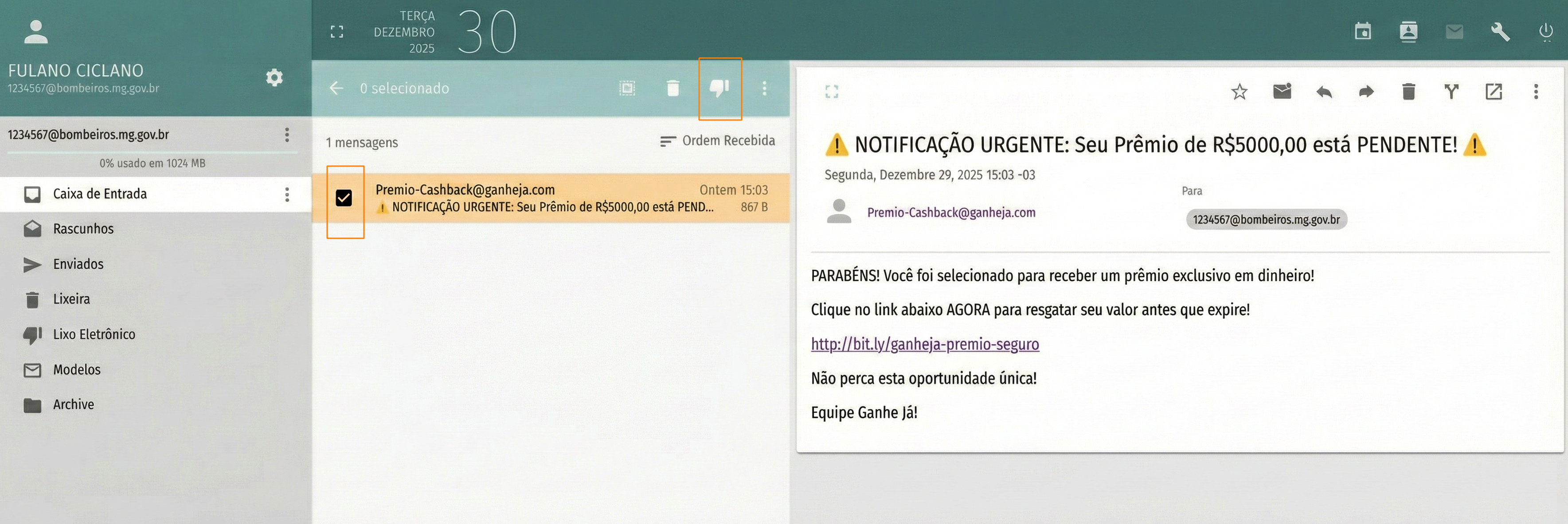Mark message unread via envelope icon
Image resolution: width=1568 pixels, height=524 pixels.
click(x=1281, y=92)
